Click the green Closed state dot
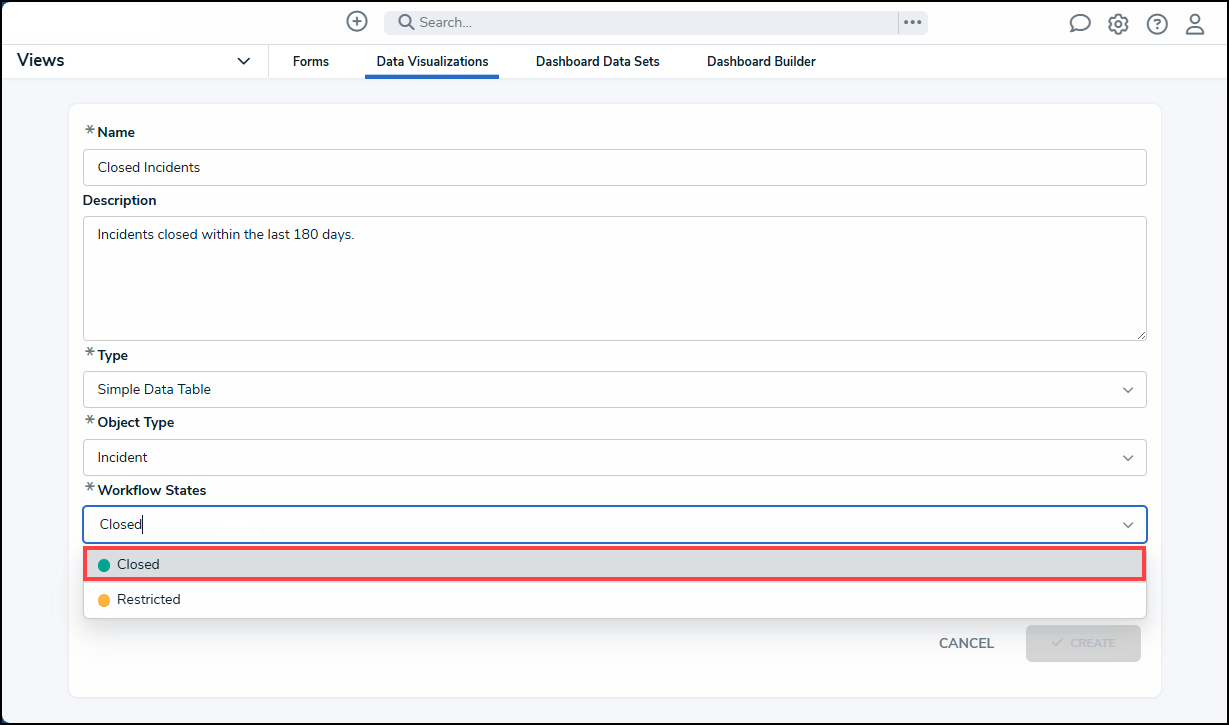Image resolution: width=1229 pixels, height=725 pixels. (104, 565)
